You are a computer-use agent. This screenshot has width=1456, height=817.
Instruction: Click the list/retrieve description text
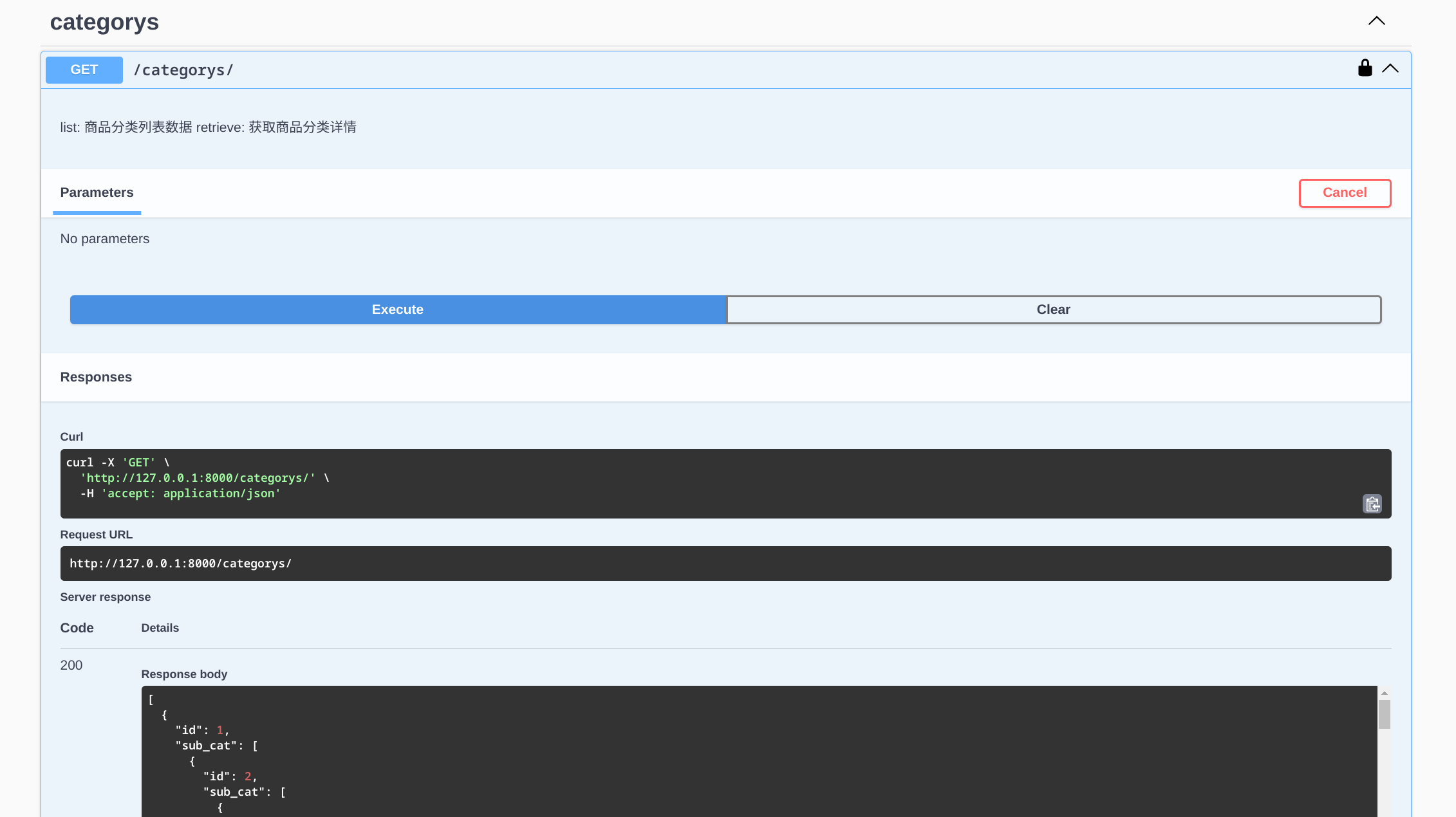[208, 127]
